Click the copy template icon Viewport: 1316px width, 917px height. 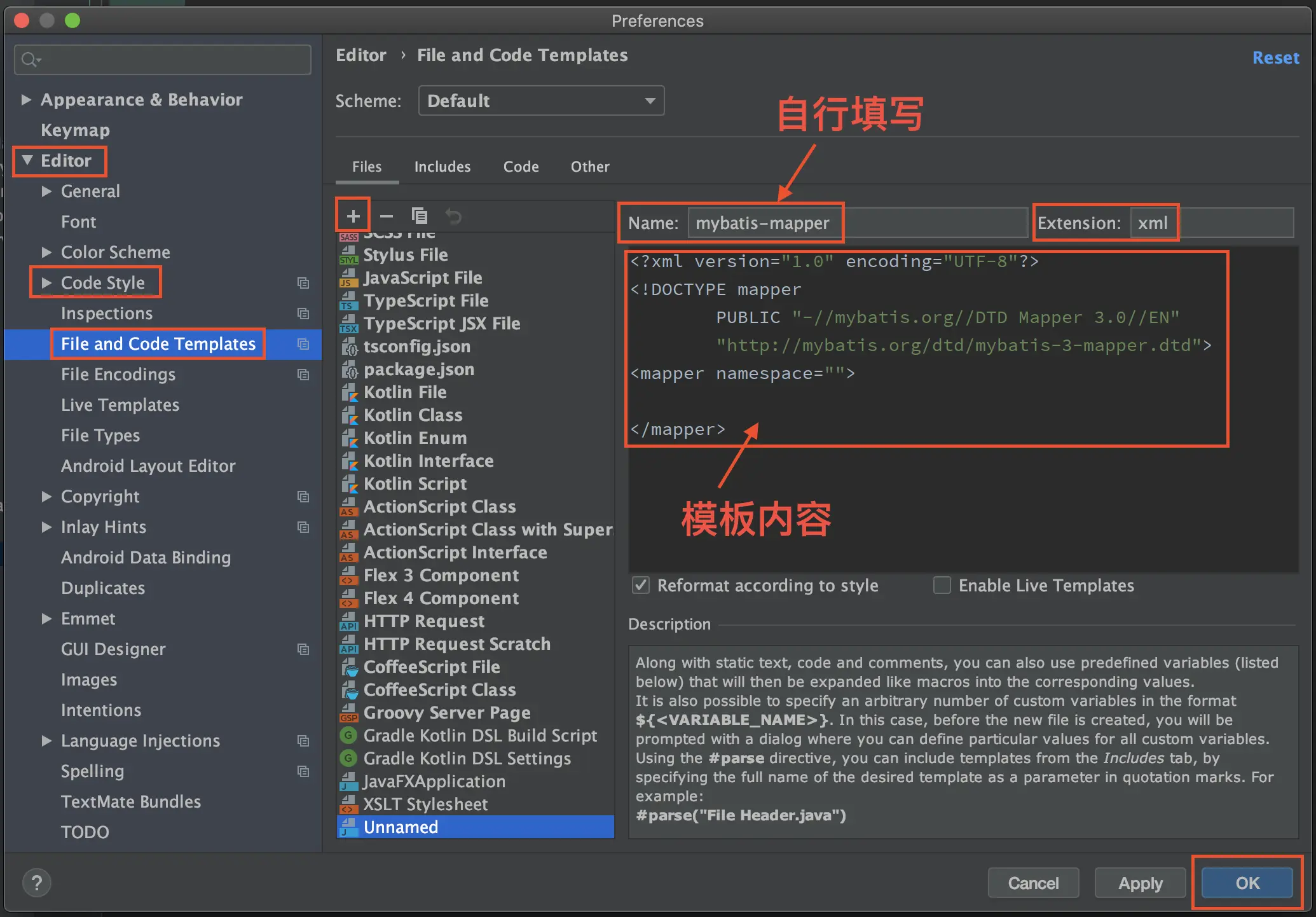(420, 216)
